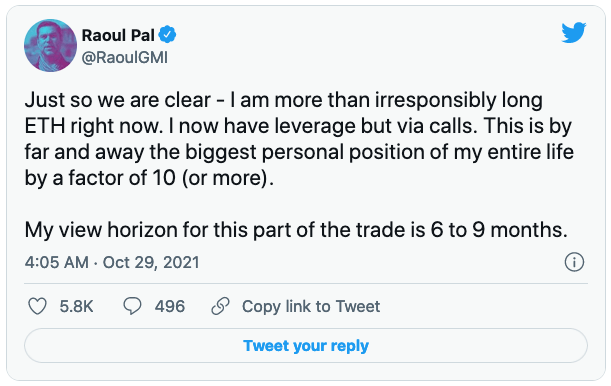The height and width of the screenshot is (386, 611).
Task: Click the 'My view horizon' sentence
Action: click(296, 230)
